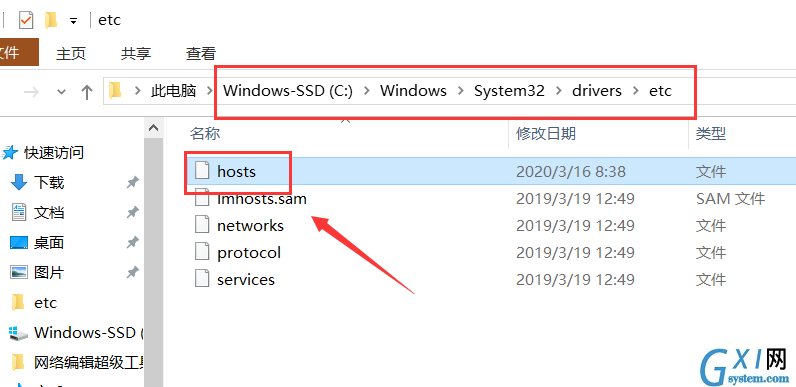Select the hosts file
The width and height of the screenshot is (796, 387).
236,171
